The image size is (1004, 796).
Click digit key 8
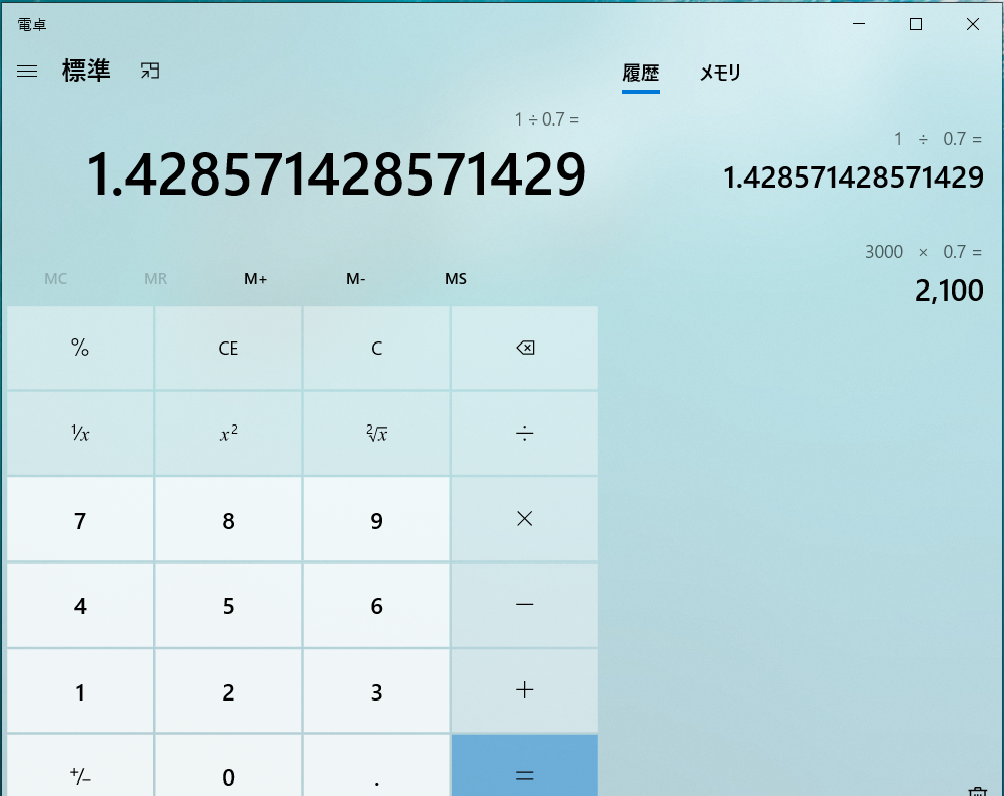coord(229,519)
